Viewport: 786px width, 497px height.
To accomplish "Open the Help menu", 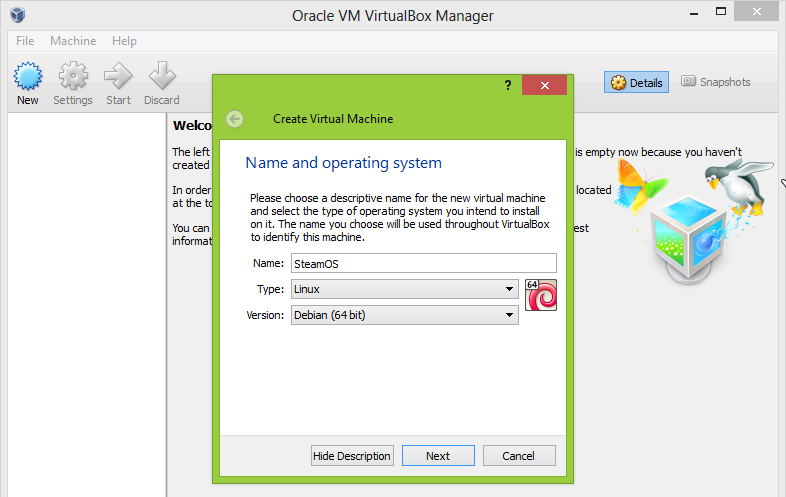I will tap(124, 41).
